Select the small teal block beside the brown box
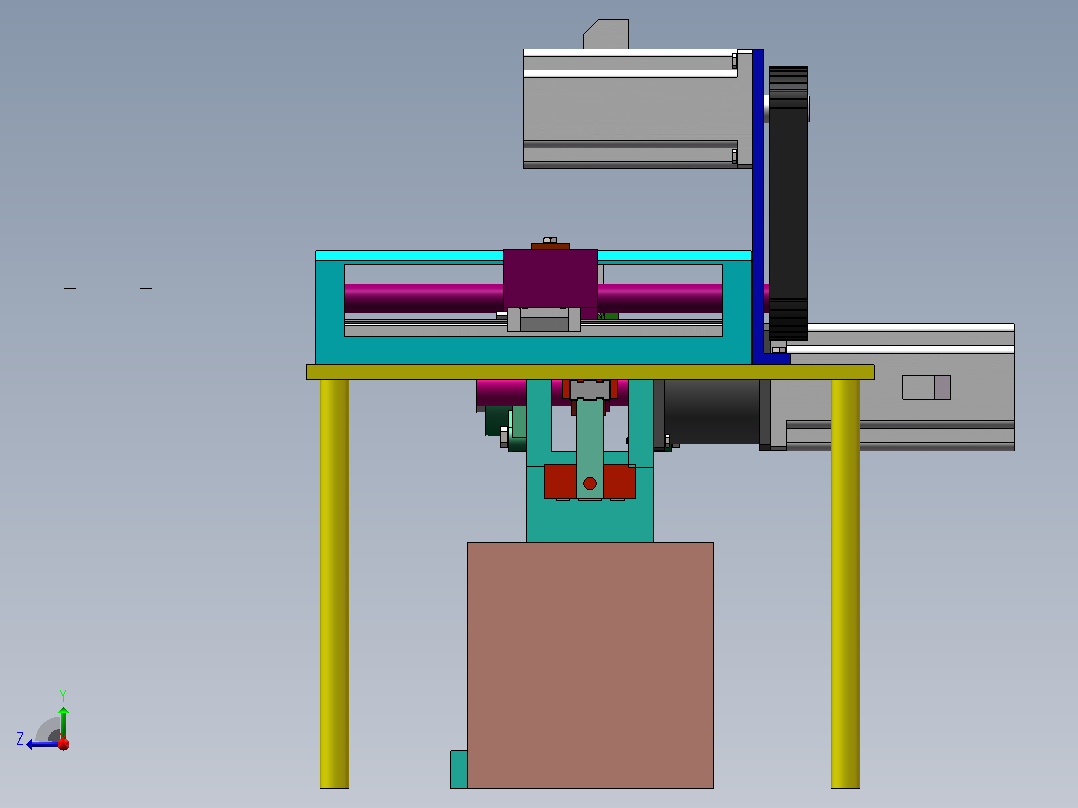This screenshot has height=808, width=1078. tap(459, 769)
